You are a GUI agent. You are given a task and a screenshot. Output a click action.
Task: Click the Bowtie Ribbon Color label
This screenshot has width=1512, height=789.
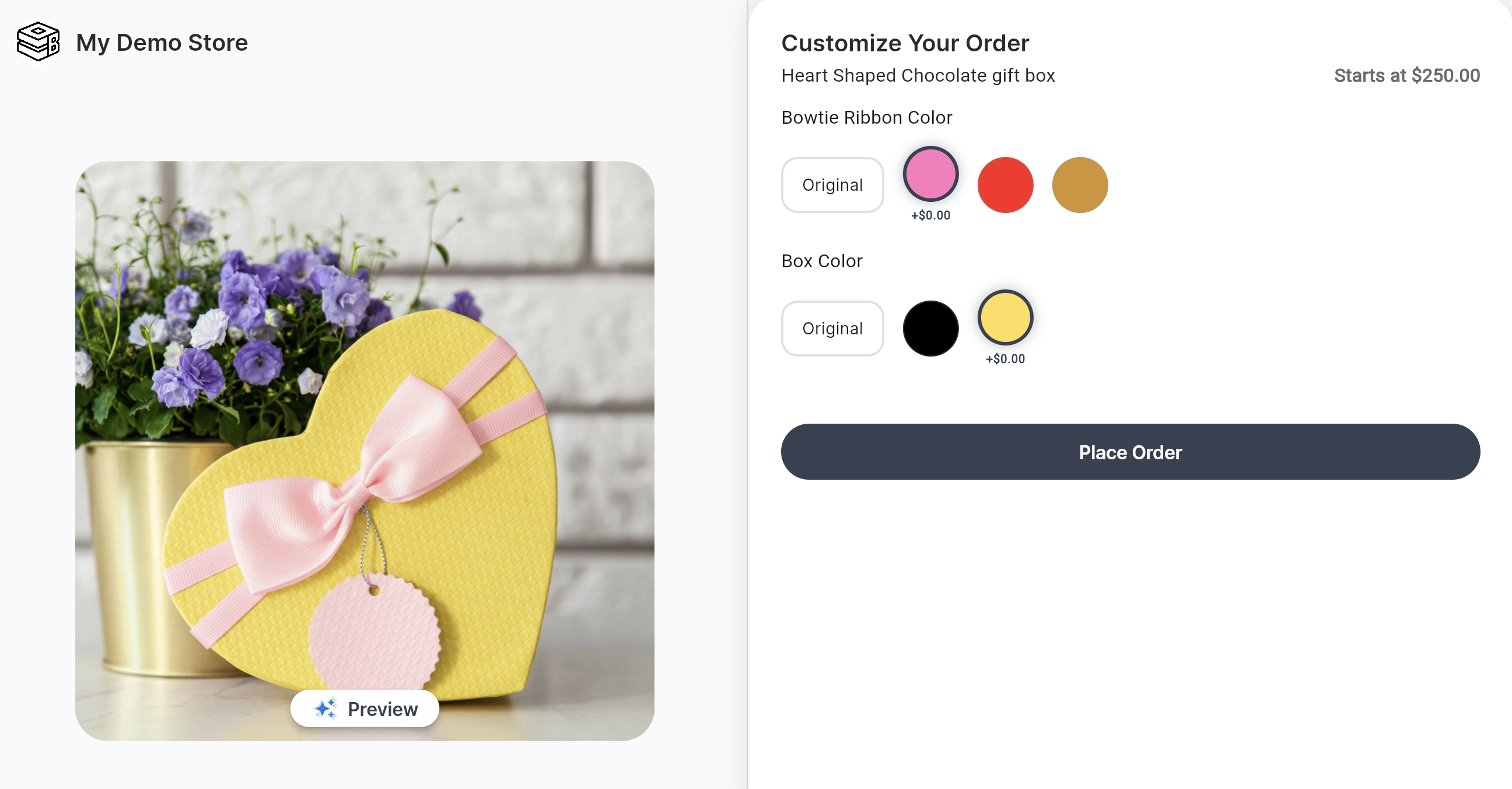pos(866,117)
